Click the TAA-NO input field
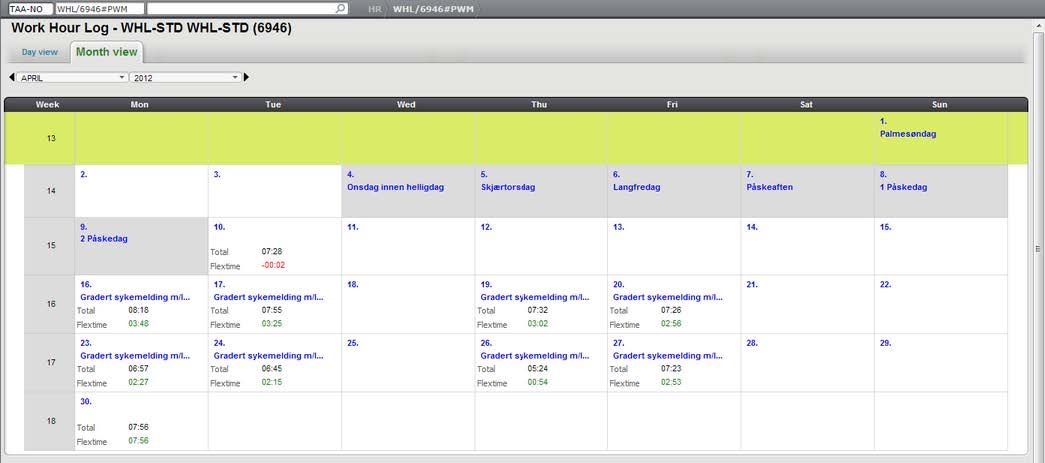The width and height of the screenshot is (1045, 463). (27, 8)
